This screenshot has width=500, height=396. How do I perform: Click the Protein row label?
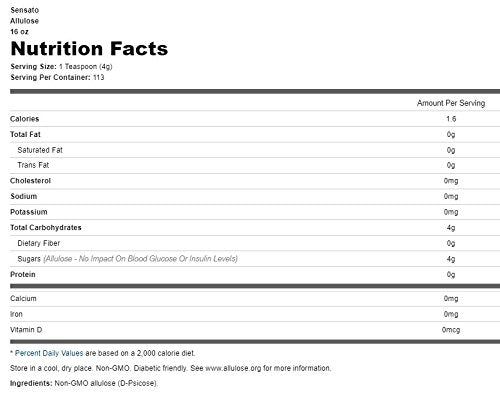point(23,274)
